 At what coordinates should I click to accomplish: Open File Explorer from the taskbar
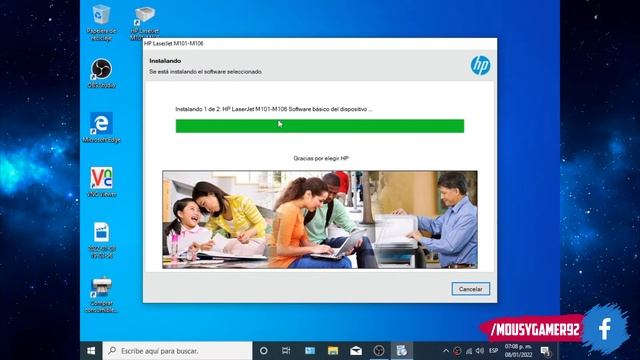coord(333,351)
